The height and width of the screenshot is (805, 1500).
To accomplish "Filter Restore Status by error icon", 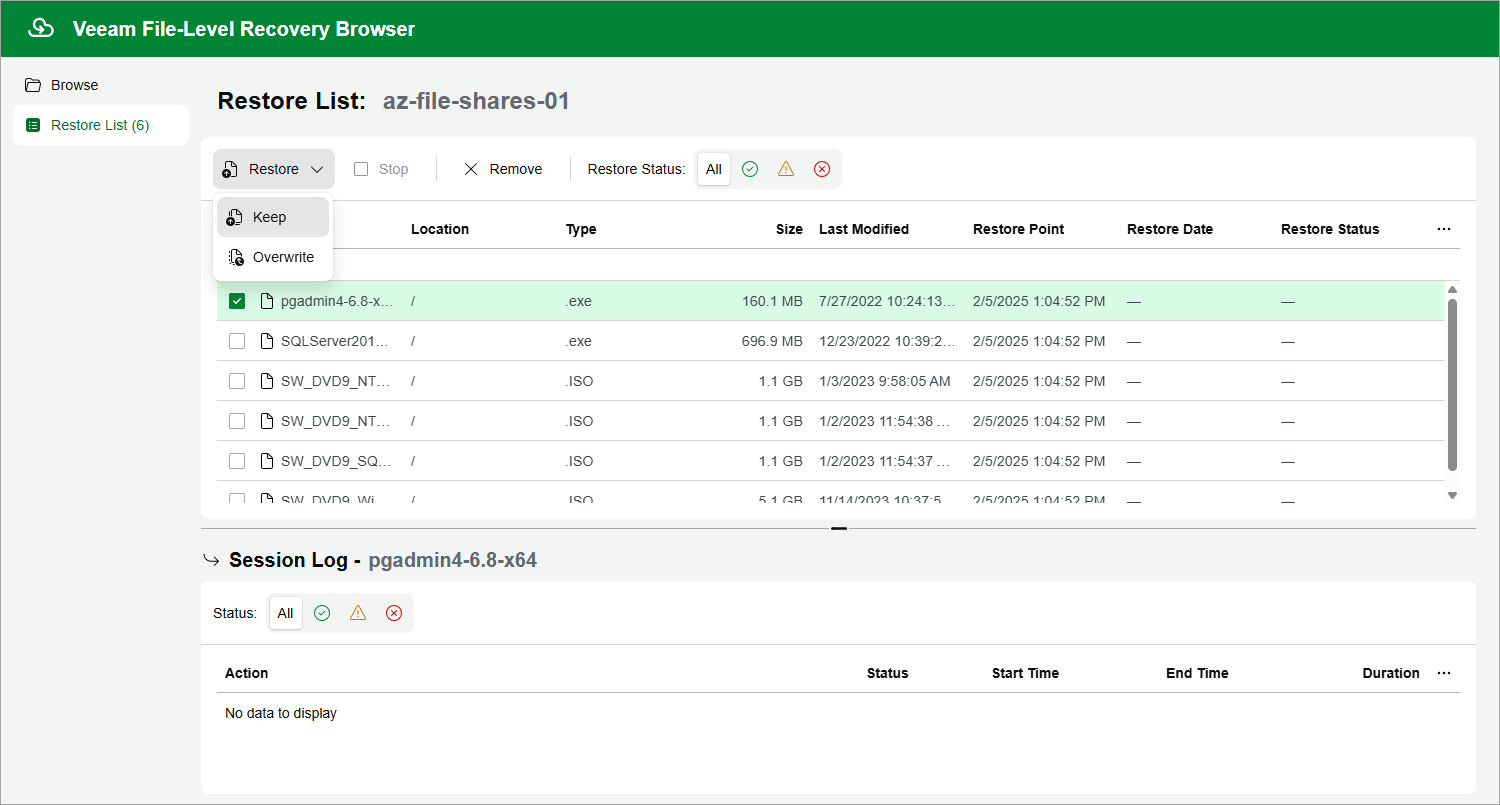I will 822,169.
